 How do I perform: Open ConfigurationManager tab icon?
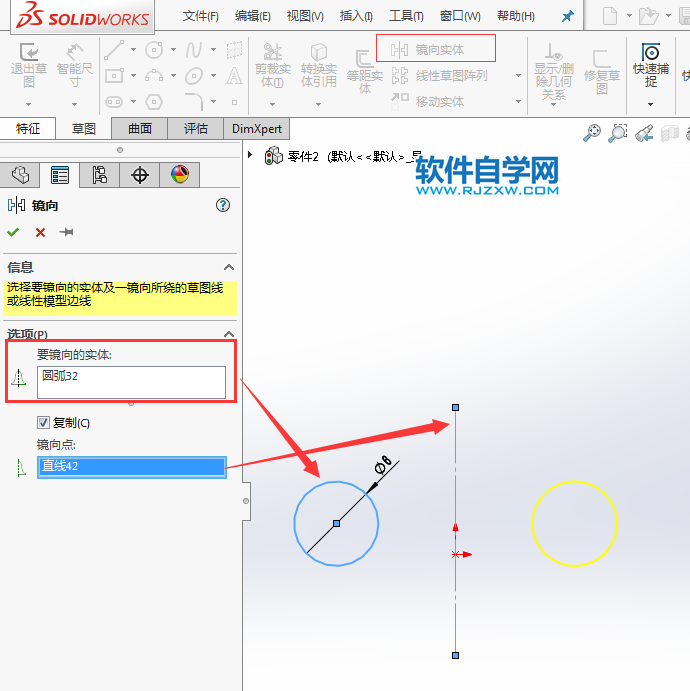[x=100, y=175]
